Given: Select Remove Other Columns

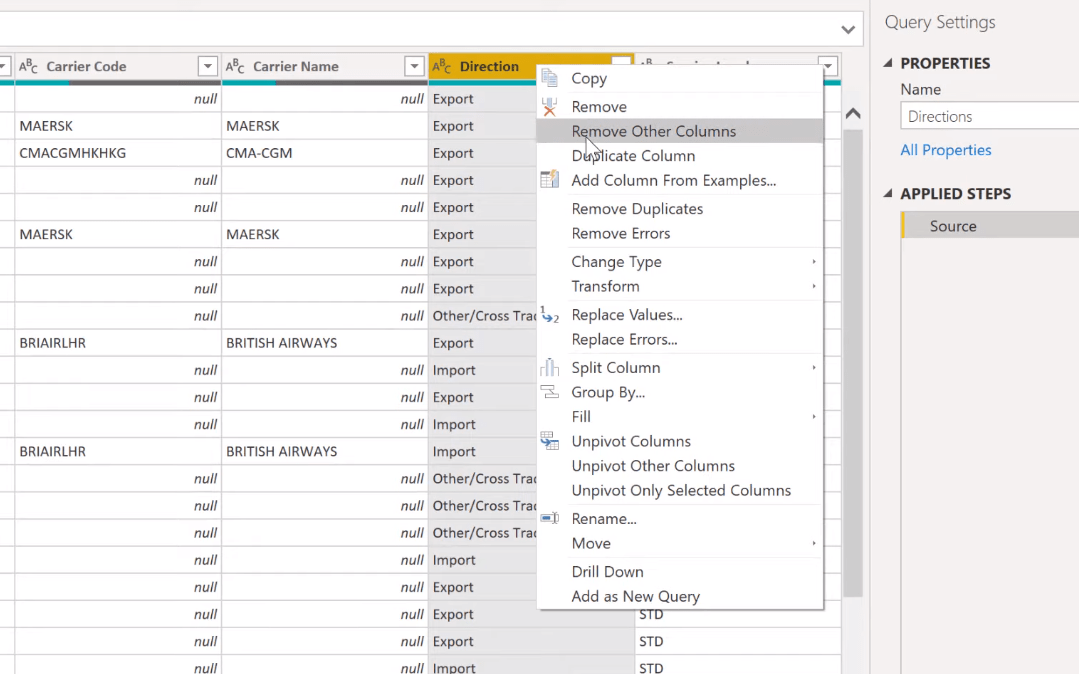Looking at the screenshot, I should [x=680, y=131].
